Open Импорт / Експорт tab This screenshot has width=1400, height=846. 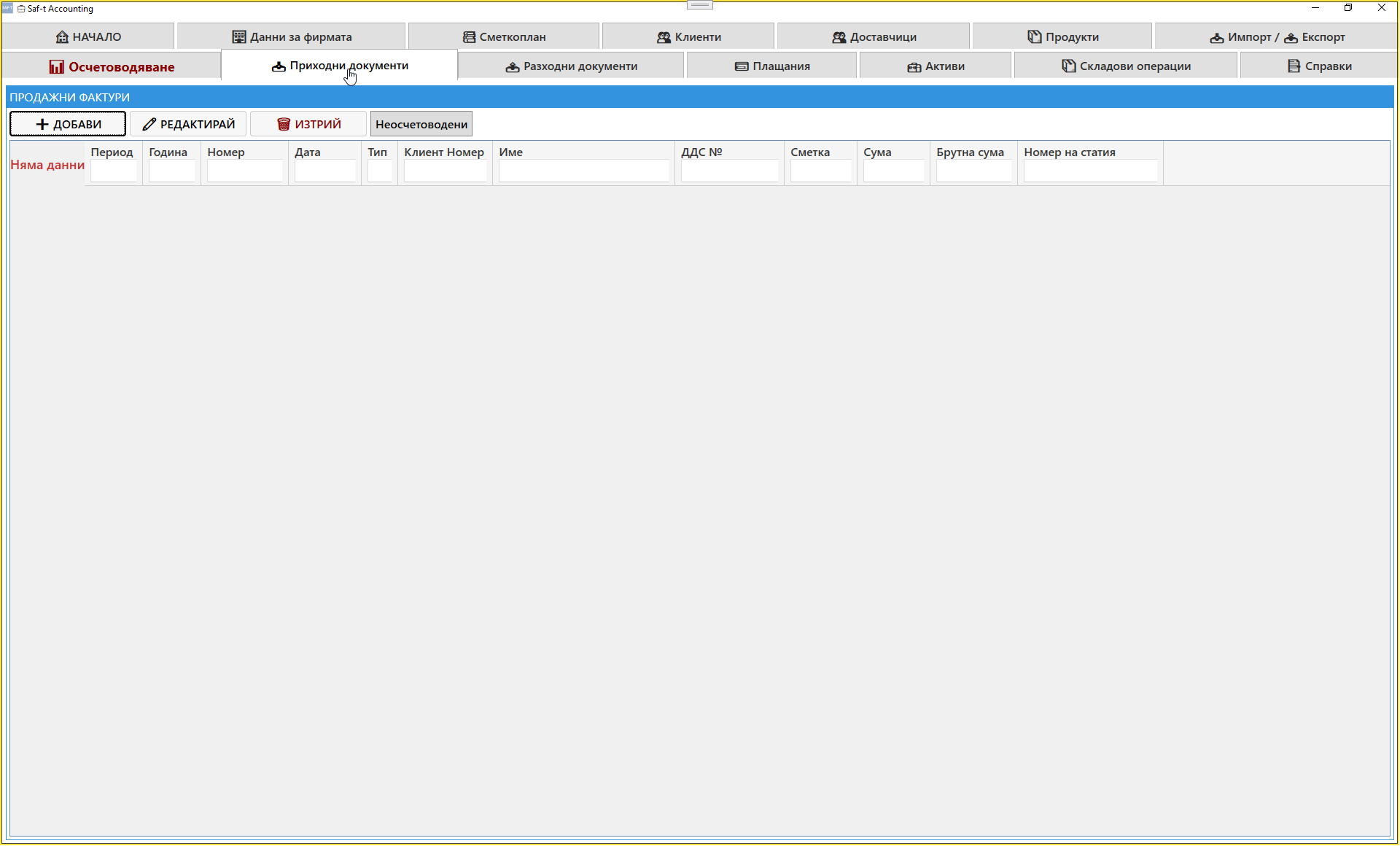[x=1276, y=36]
